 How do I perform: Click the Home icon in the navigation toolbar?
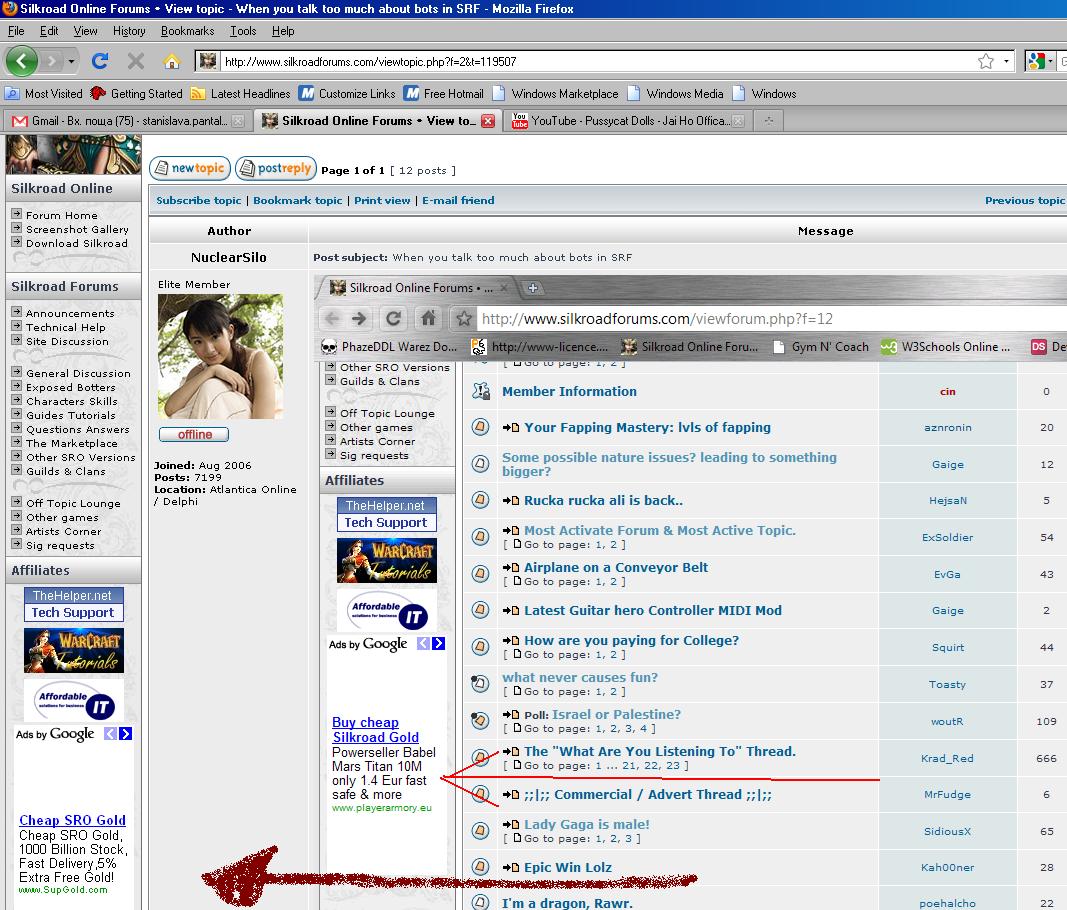pyautogui.click(x=172, y=61)
